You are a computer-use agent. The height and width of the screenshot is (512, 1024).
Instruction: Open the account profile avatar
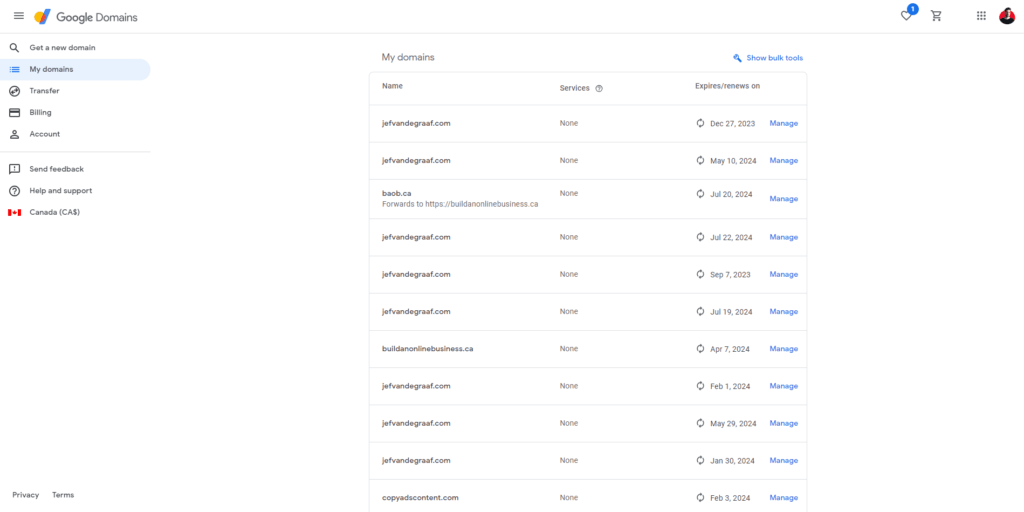(x=1007, y=16)
